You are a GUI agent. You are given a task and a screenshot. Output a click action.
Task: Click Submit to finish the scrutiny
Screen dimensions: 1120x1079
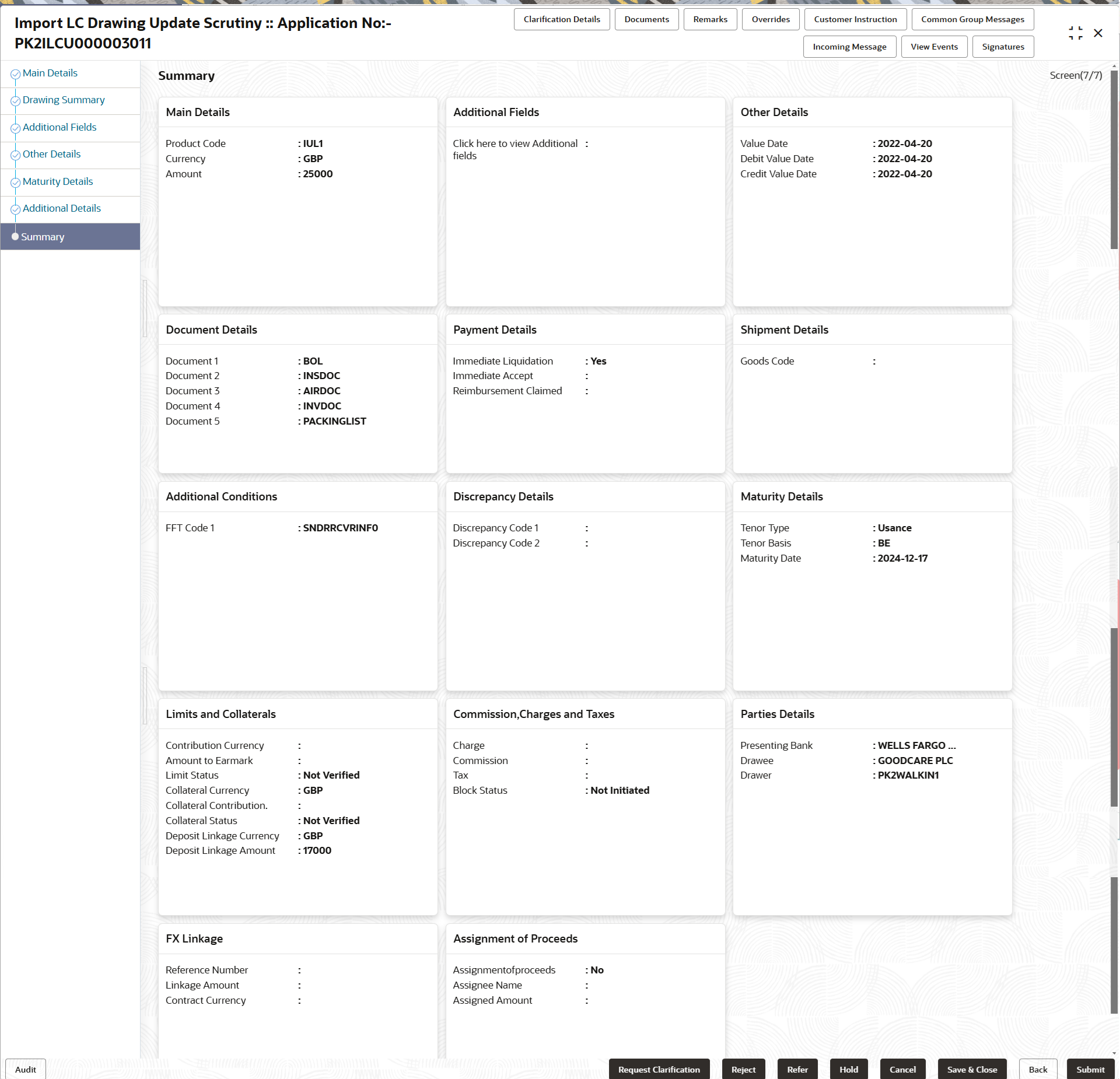tap(1090, 1069)
